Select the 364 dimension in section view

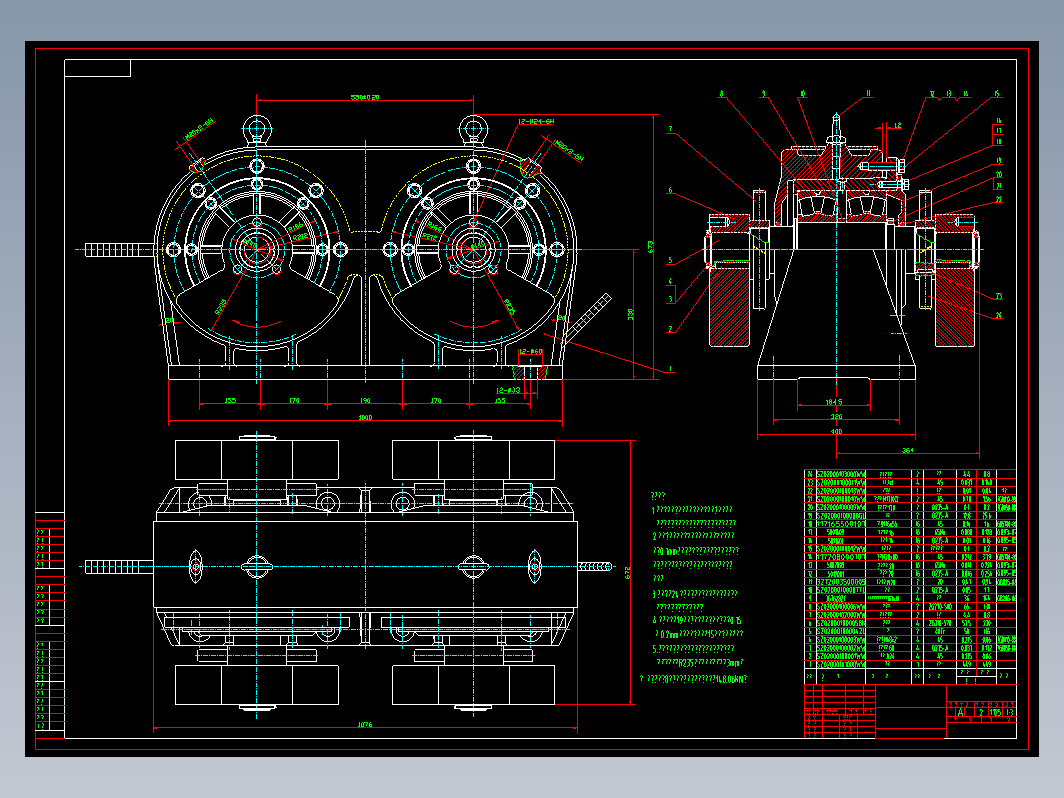[x=908, y=451]
